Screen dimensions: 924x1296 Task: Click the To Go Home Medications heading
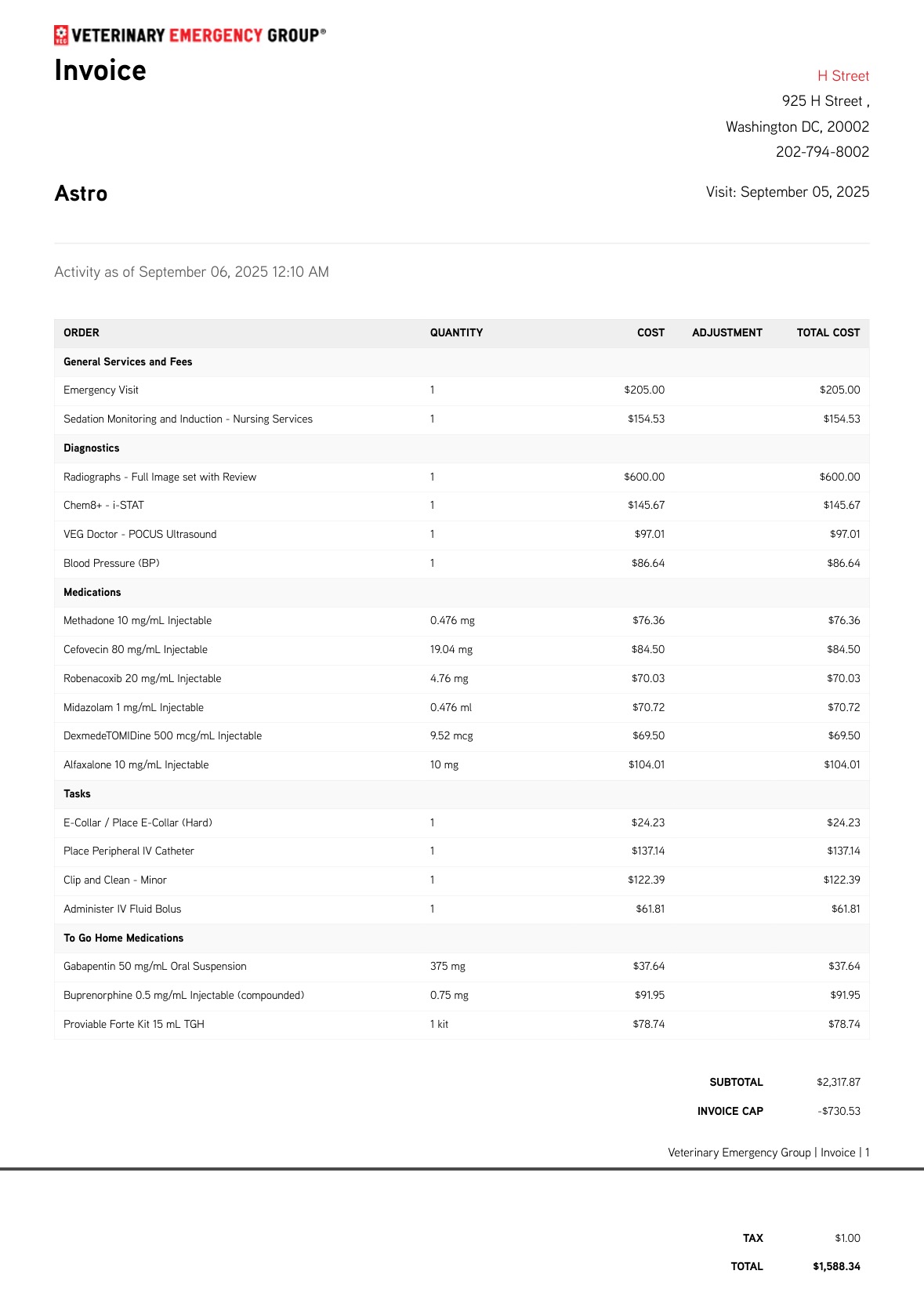tap(124, 938)
